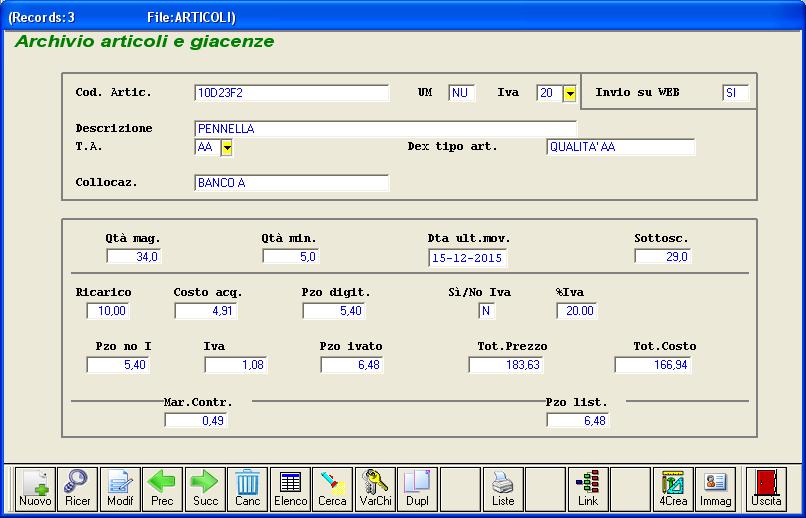Viewport: 806px width, 518px height.
Task: Click the Dex tipo art. label
Action: coord(452,146)
